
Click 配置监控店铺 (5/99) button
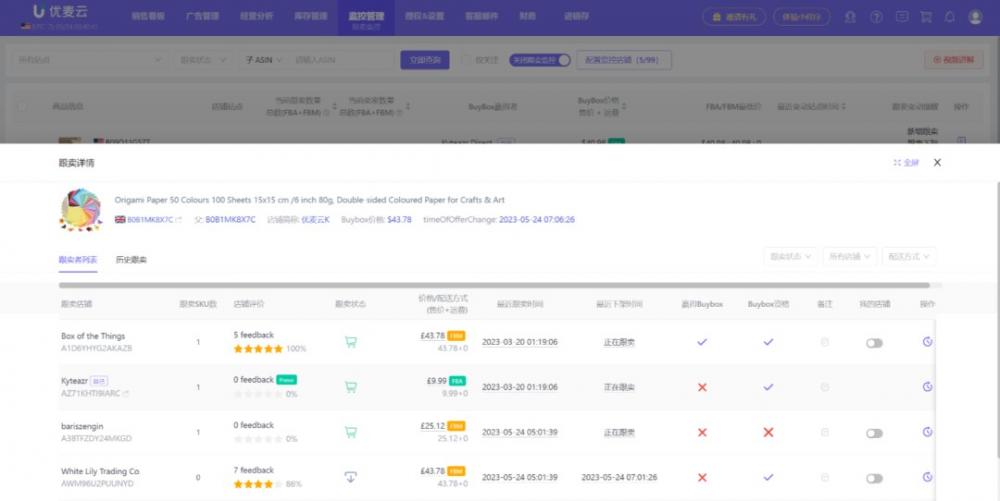[623, 60]
